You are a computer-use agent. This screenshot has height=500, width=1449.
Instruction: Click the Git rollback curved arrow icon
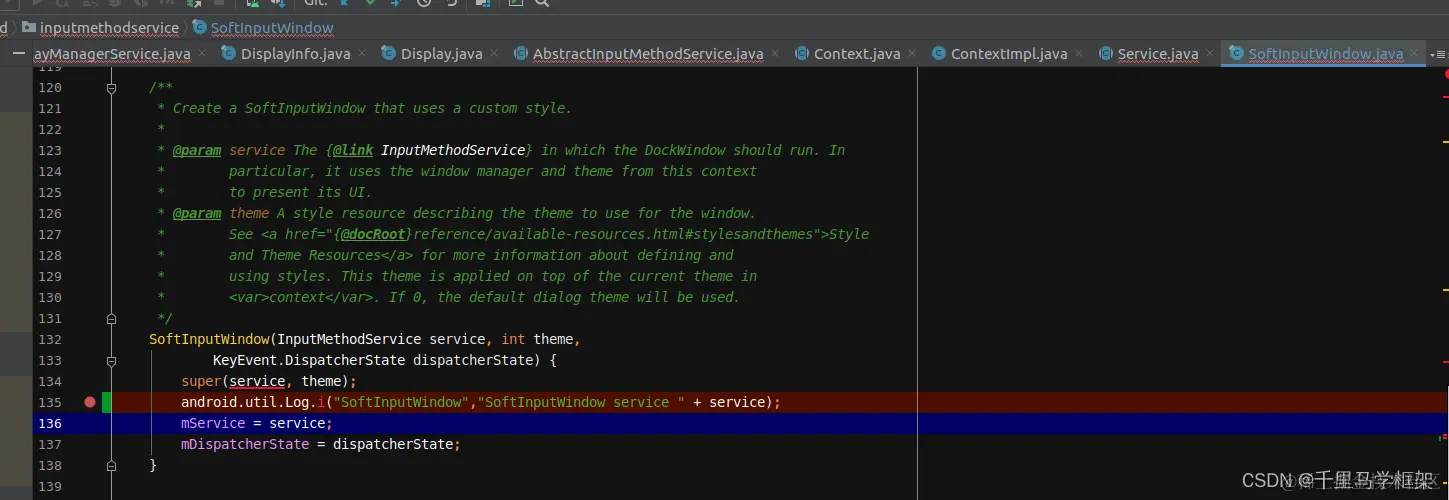(452, 3)
